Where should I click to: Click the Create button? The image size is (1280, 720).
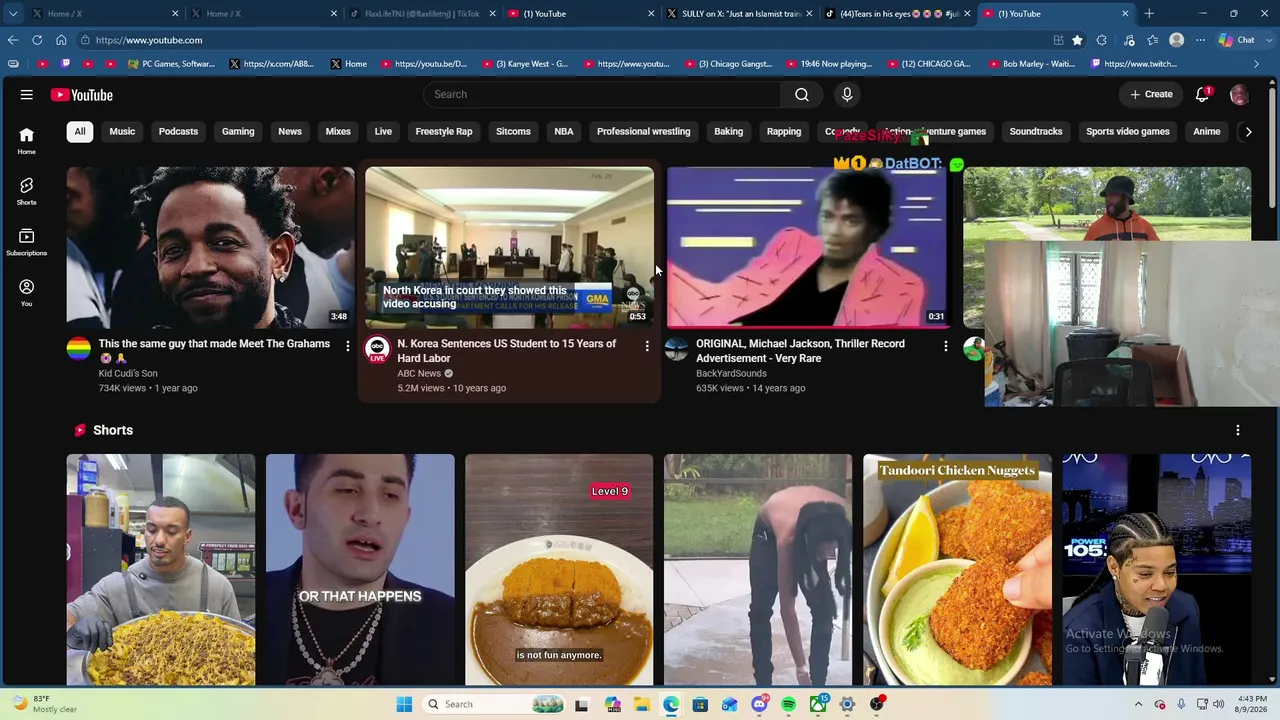click(x=1151, y=94)
